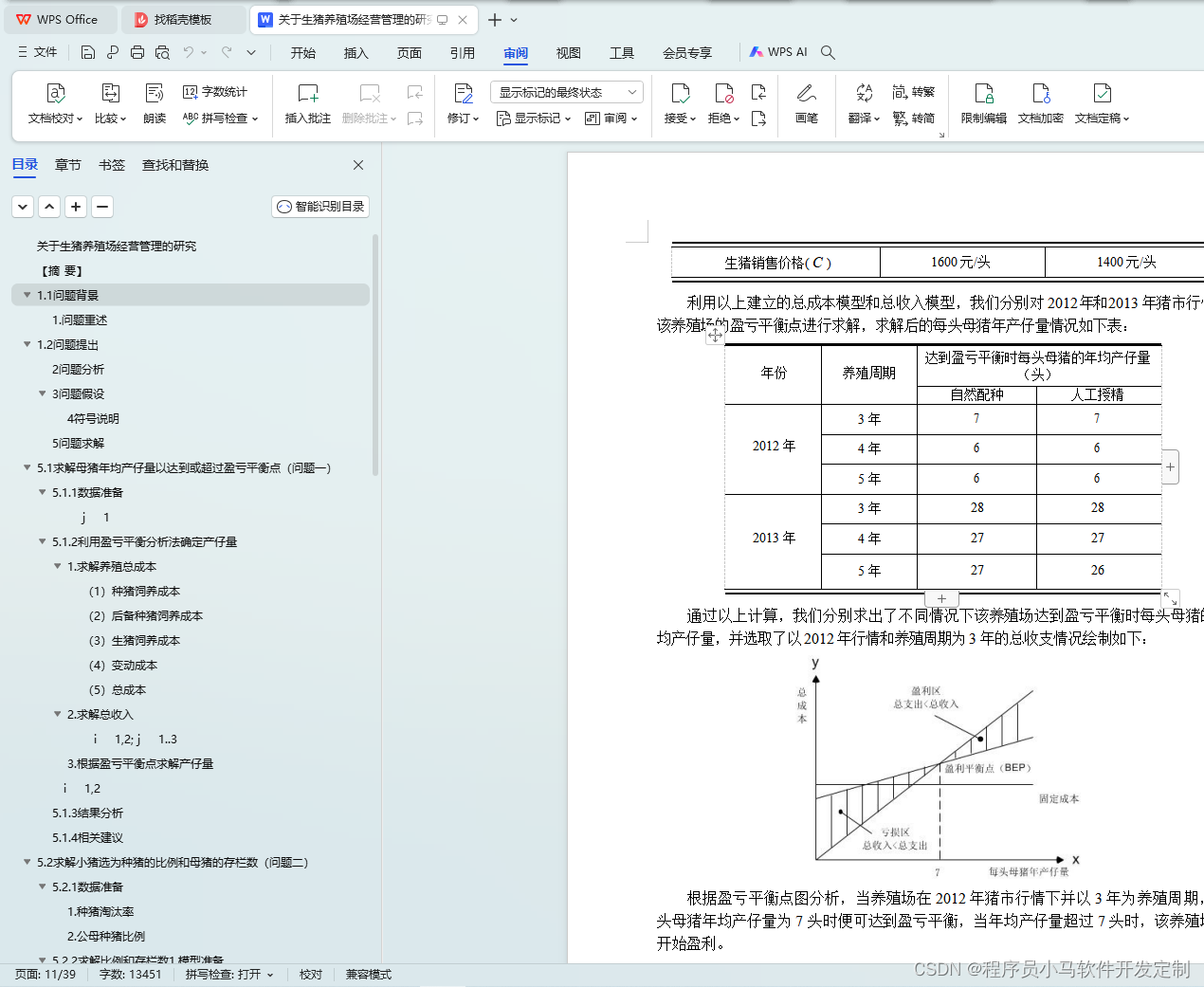The width and height of the screenshot is (1204, 987).
Task: Switch to the 插入 ribbon tab
Action: click(x=356, y=53)
